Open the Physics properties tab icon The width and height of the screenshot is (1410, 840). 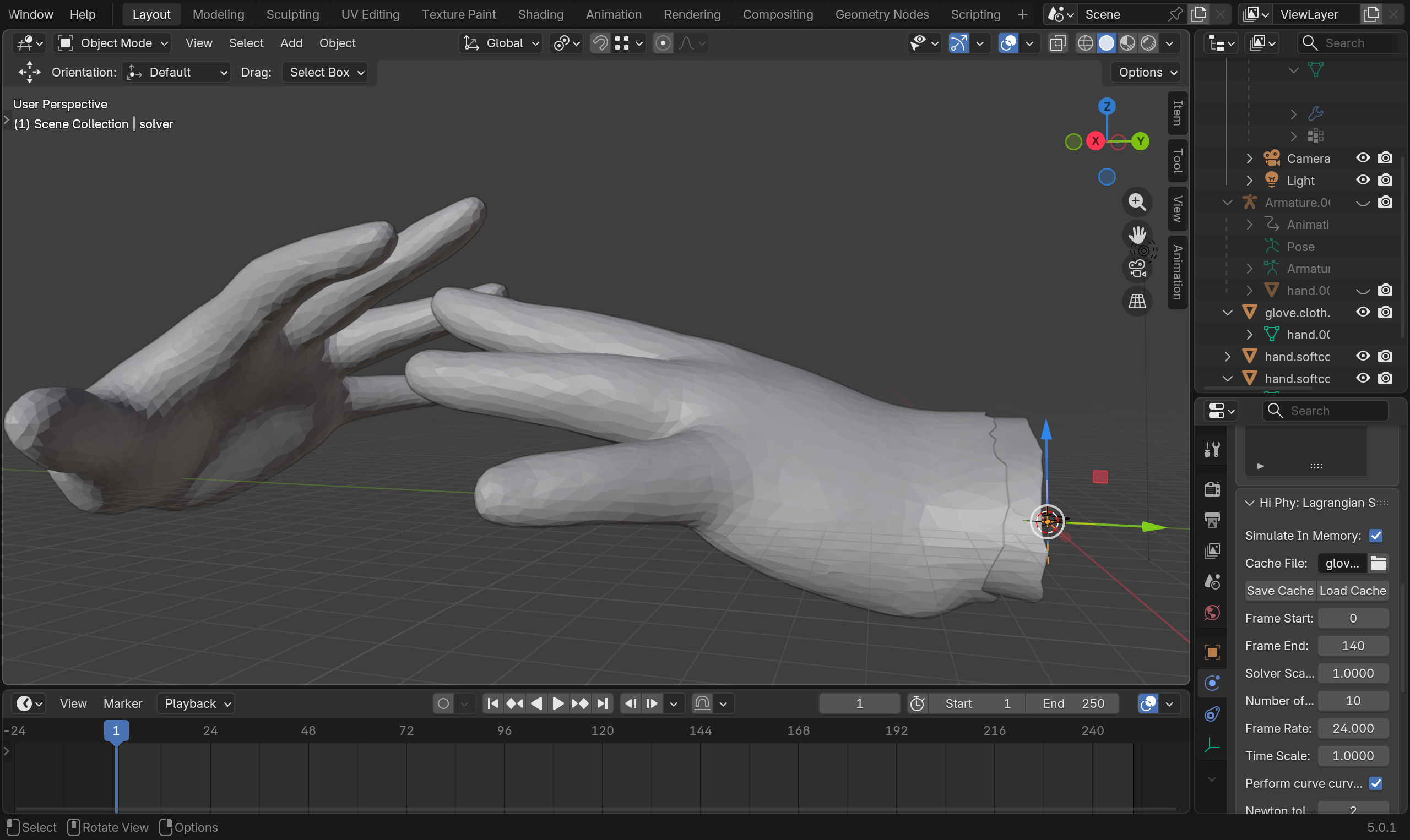pyautogui.click(x=1212, y=683)
